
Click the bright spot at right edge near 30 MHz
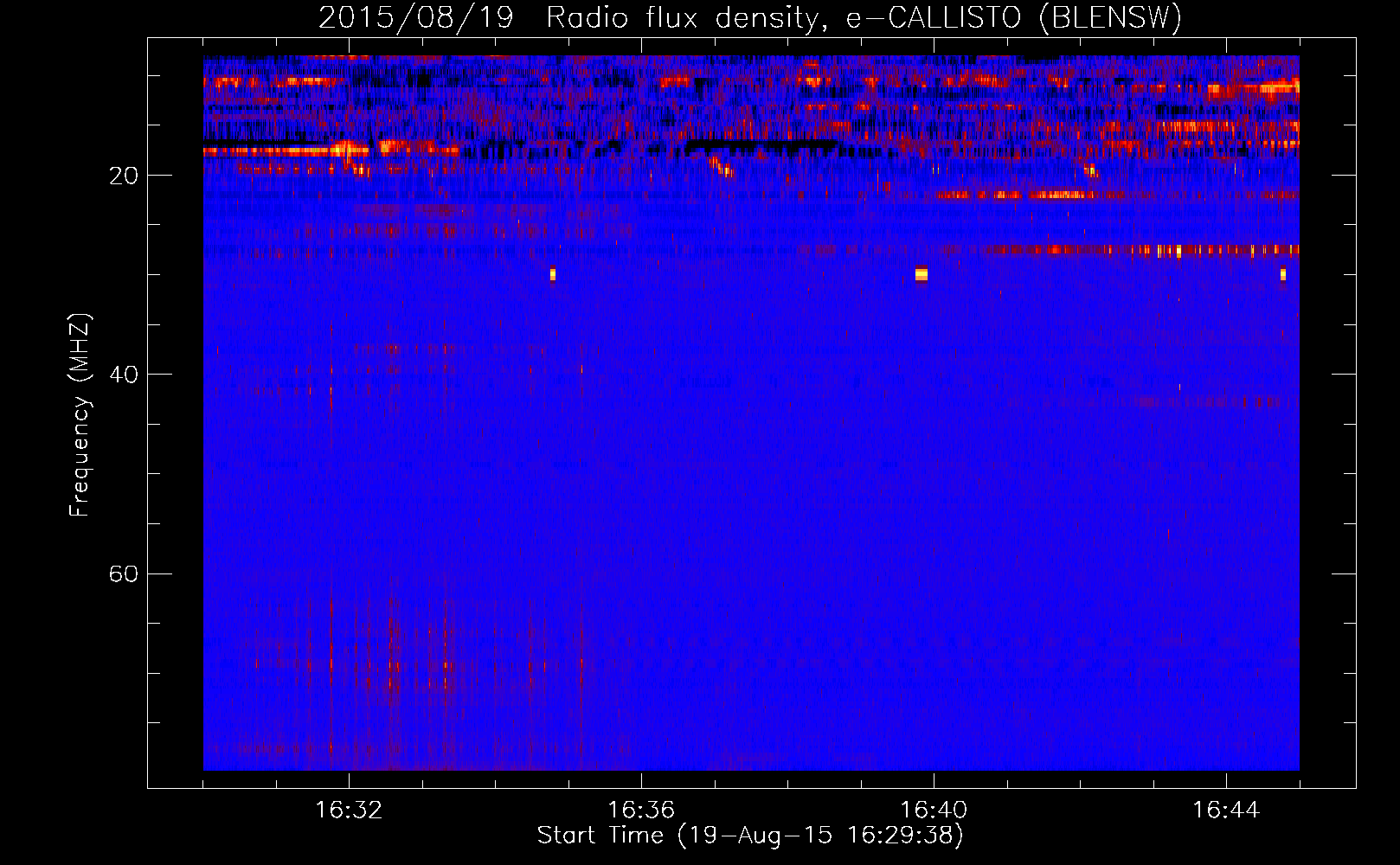tap(1283, 274)
